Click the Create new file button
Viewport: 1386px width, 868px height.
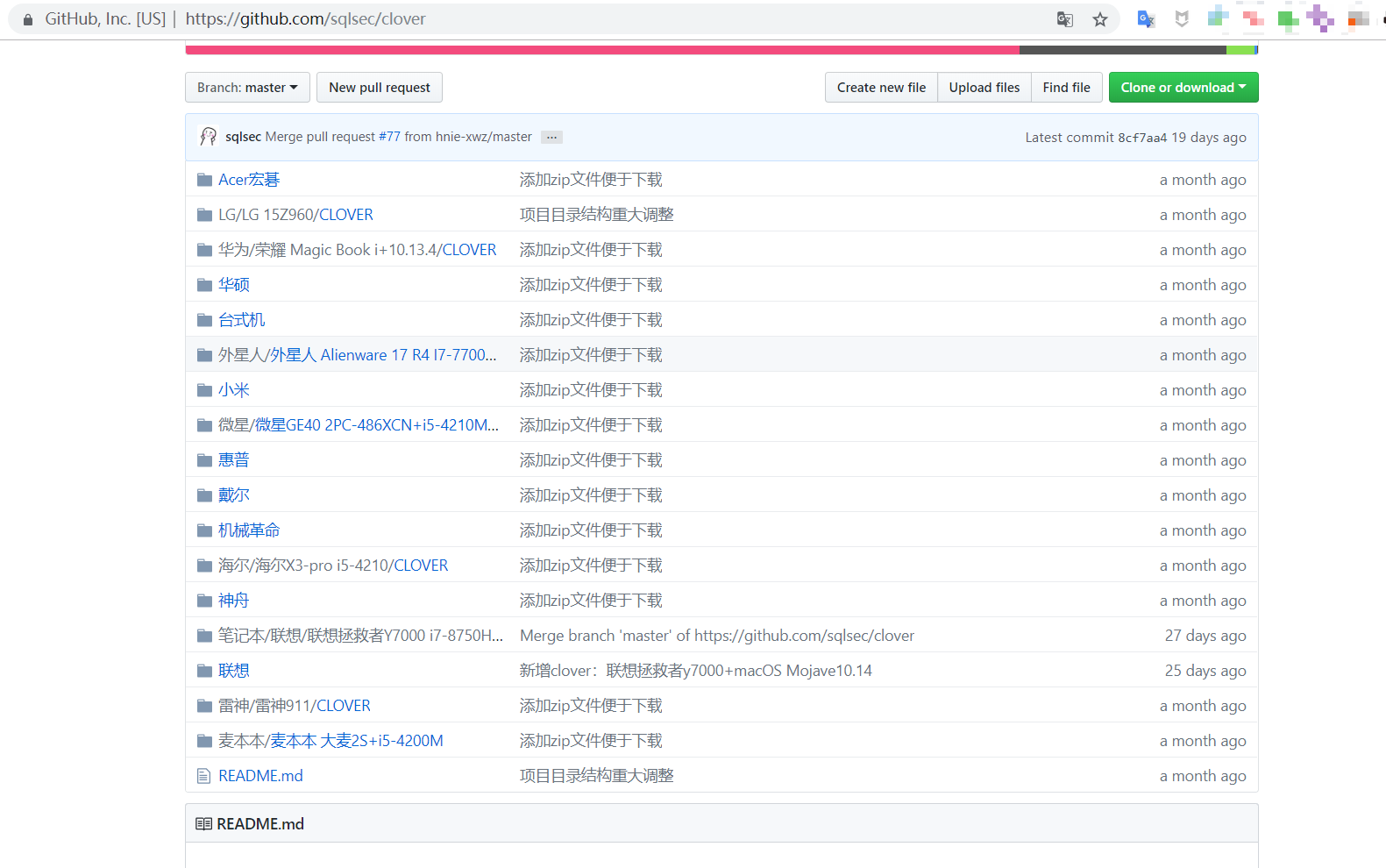[x=881, y=88]
